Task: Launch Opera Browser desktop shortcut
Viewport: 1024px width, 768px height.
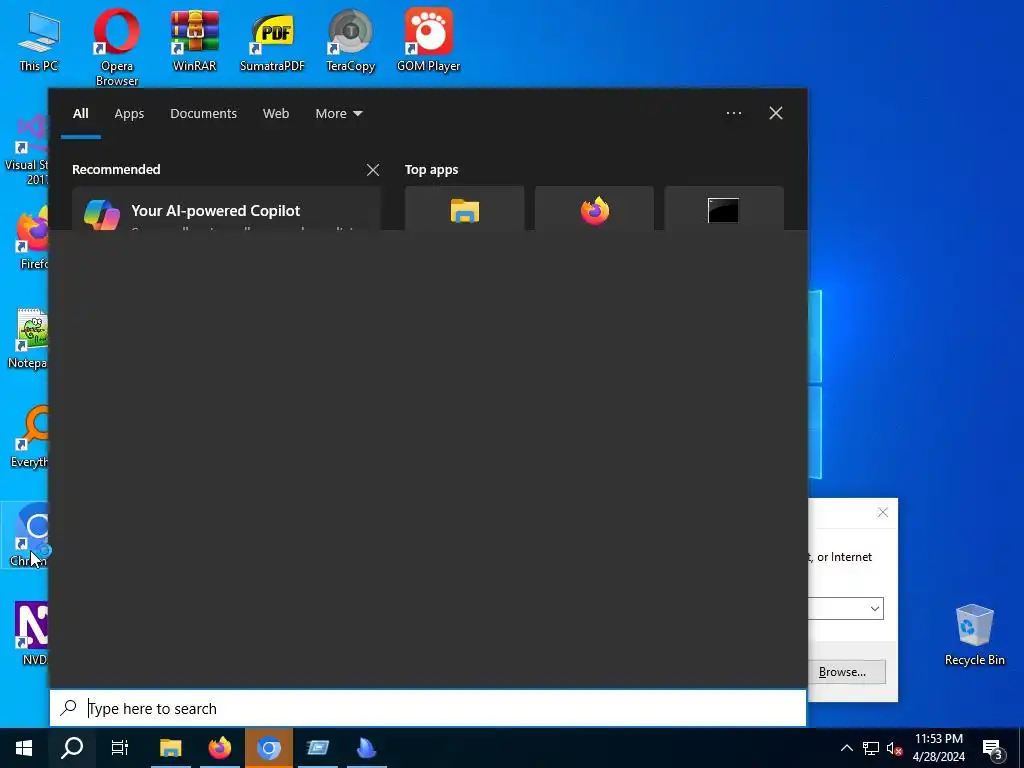Action: (x=117, y=47)
